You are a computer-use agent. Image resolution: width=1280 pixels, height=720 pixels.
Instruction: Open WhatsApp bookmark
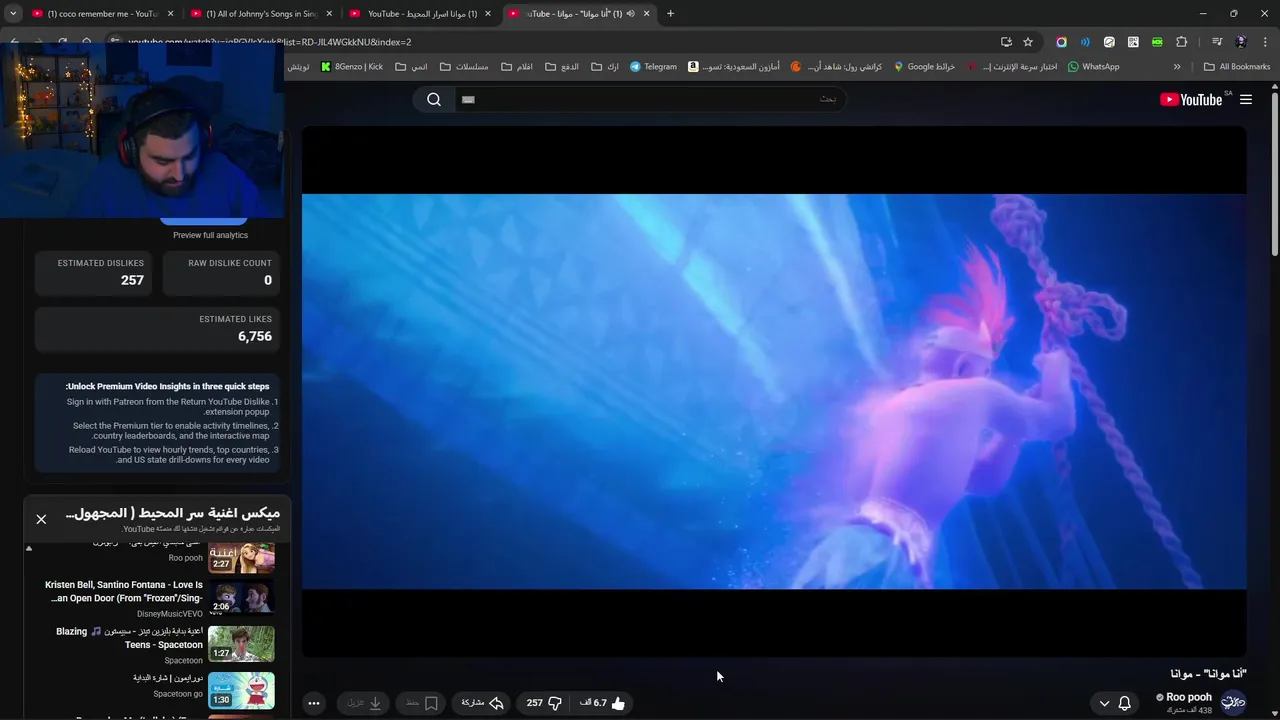click(1093, 67)
